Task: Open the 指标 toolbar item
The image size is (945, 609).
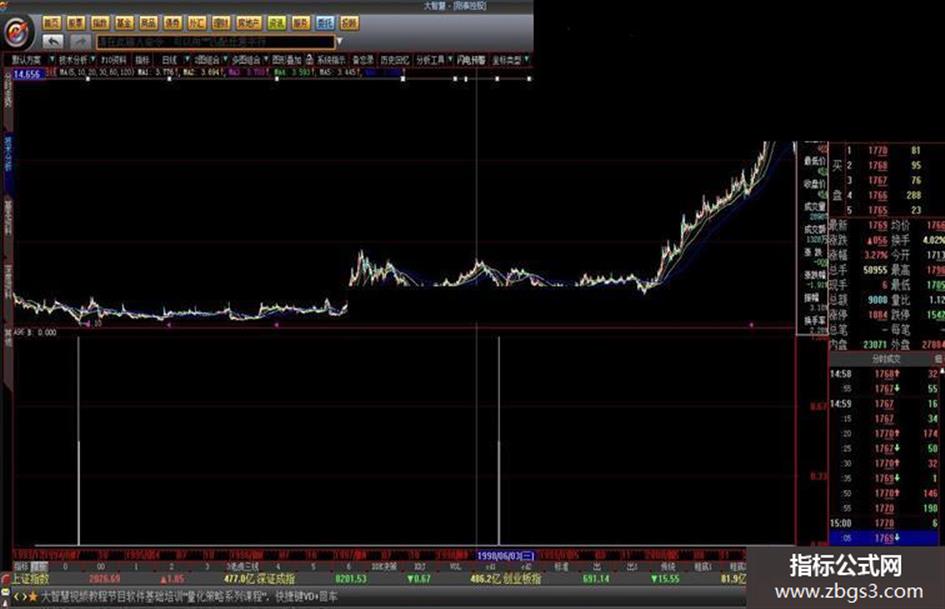Action: pos(142,60)
